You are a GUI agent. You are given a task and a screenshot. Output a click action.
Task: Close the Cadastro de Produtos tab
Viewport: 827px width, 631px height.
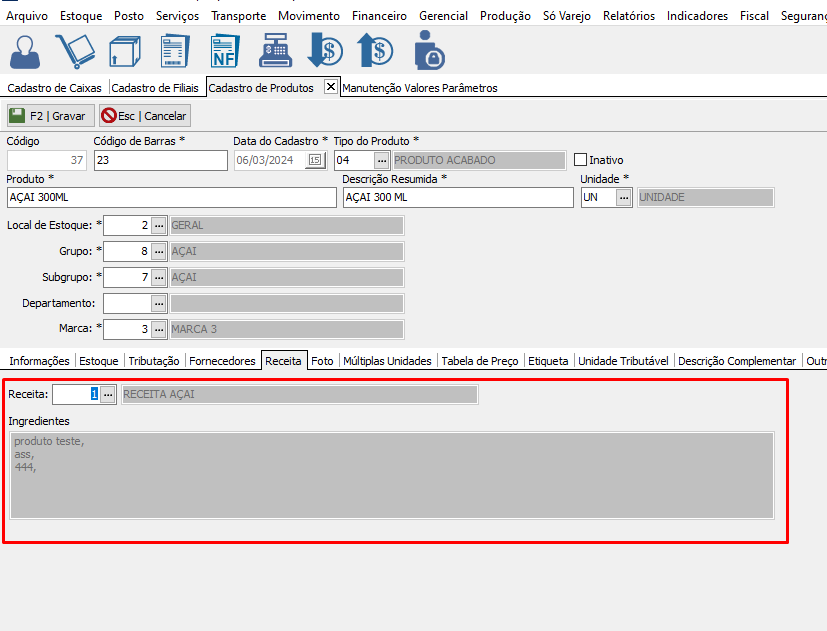[331, 87]
